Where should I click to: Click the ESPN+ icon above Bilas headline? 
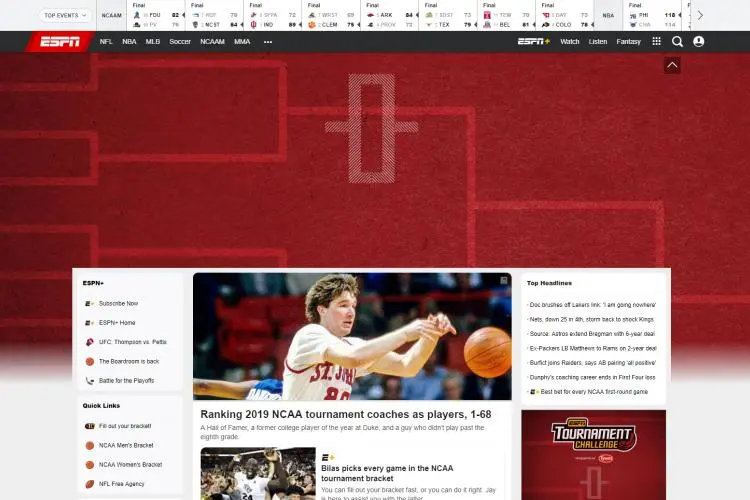click(x=328, y=457)
